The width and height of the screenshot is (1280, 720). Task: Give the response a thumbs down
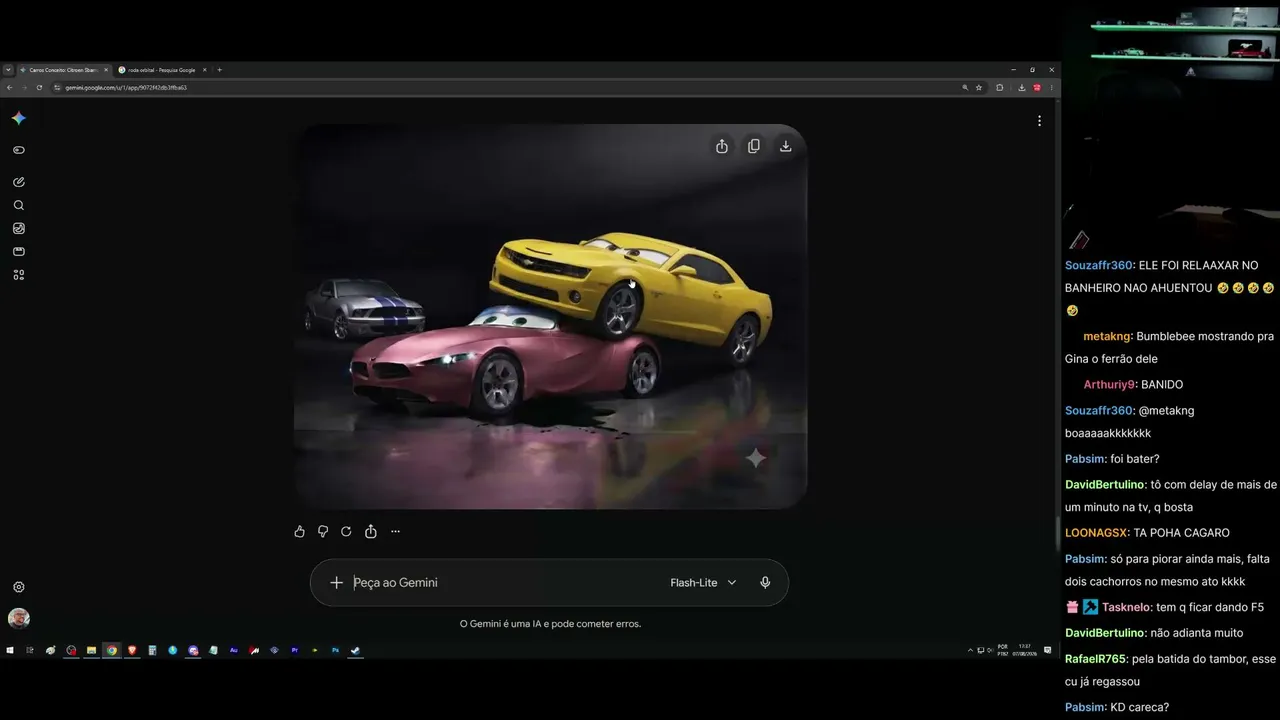point(323,531)
